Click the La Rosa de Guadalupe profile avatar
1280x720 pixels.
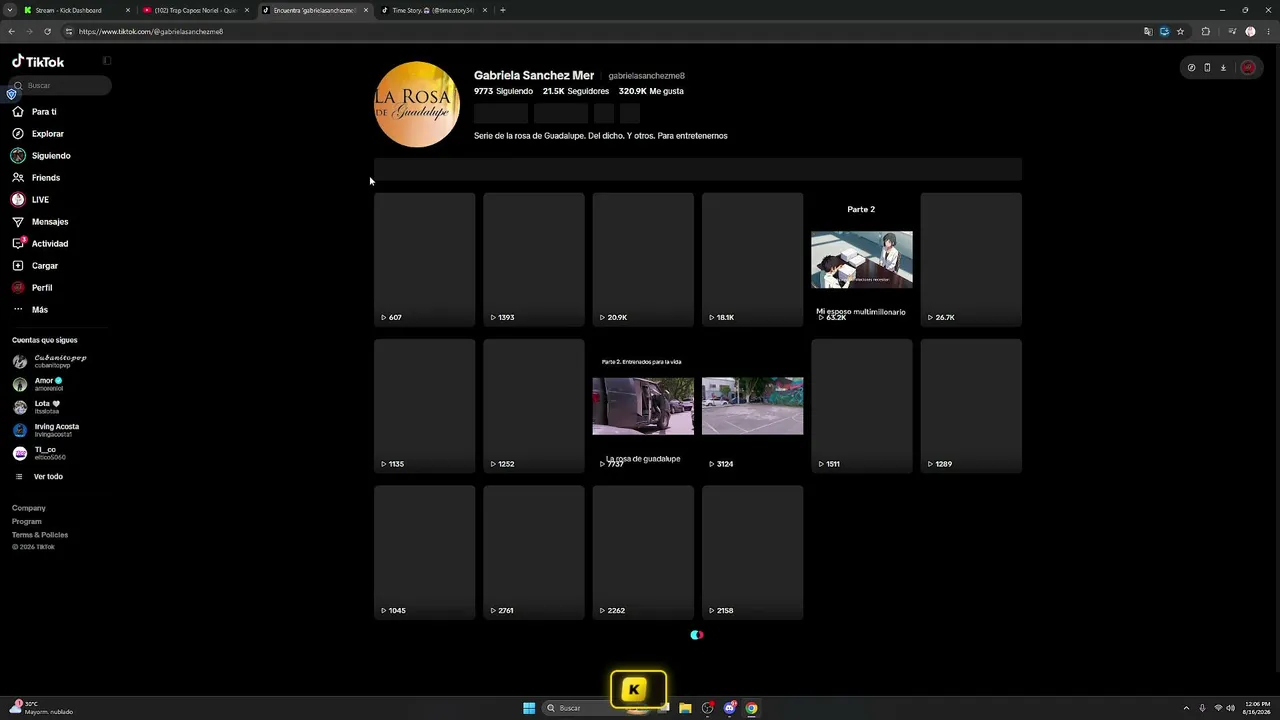tap(417, 105)
